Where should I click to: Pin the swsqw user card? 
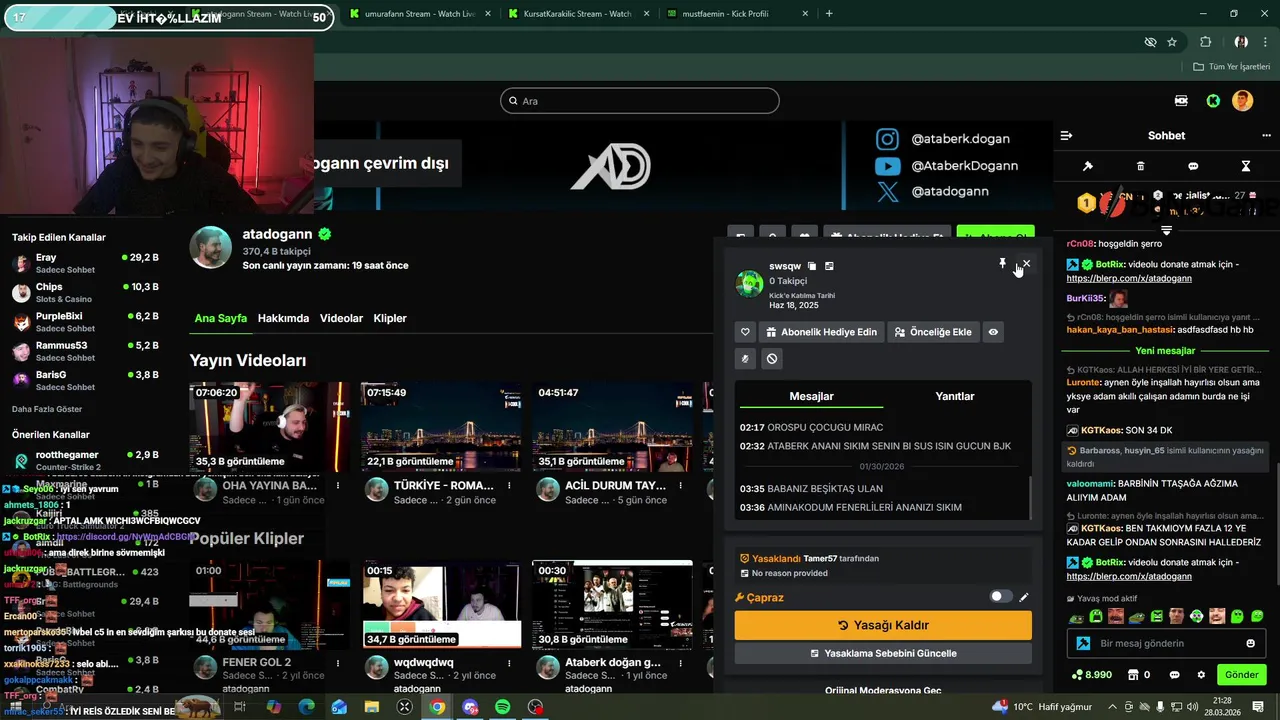[1002, 263]
